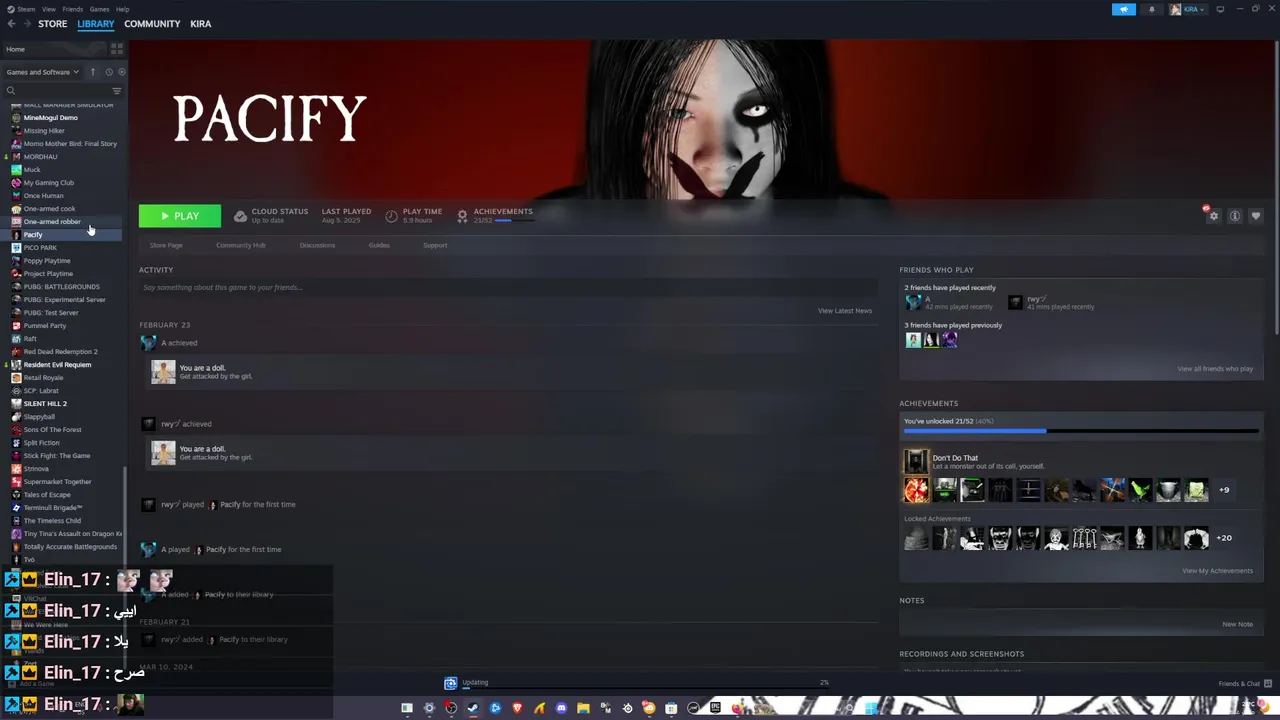This screenshot has width=1280, height=720.
Task: Click the keys locked achievement icon
Action: (1085, 538)
